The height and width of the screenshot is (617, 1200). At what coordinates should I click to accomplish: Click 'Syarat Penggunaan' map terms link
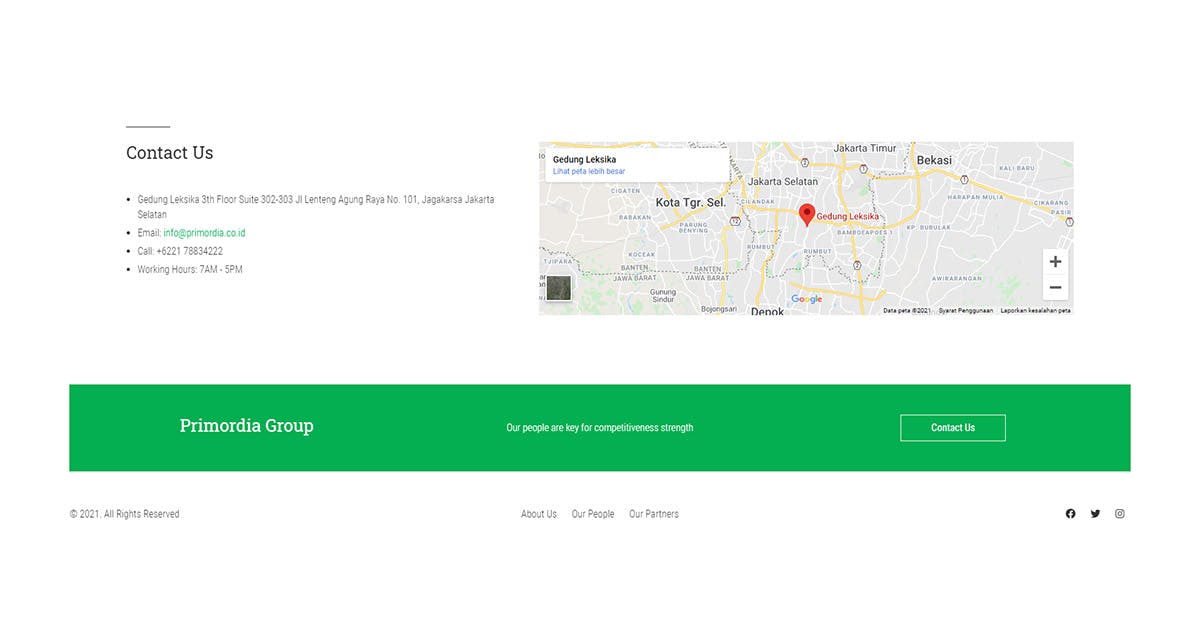coord(966,311)
